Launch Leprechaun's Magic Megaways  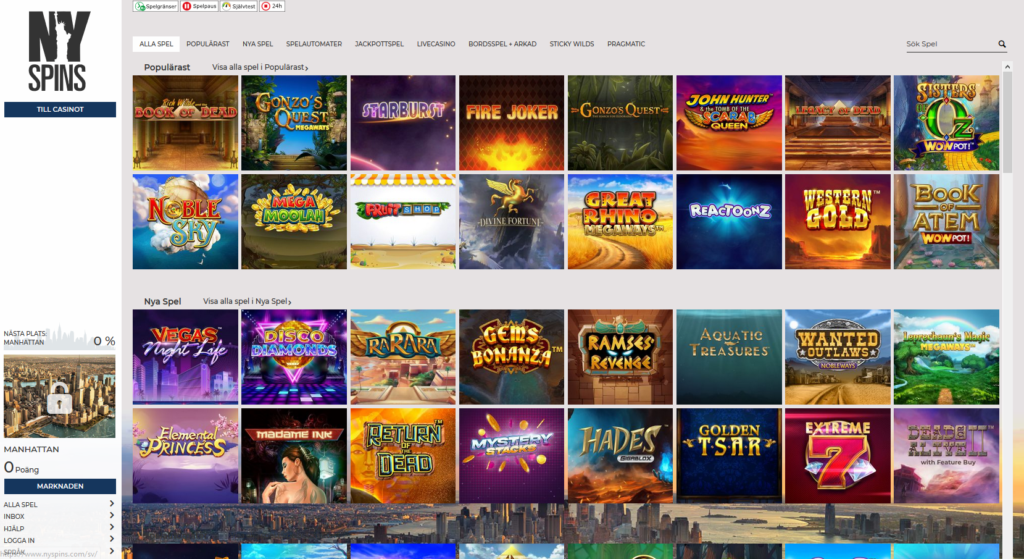click(x=946, y=357)
